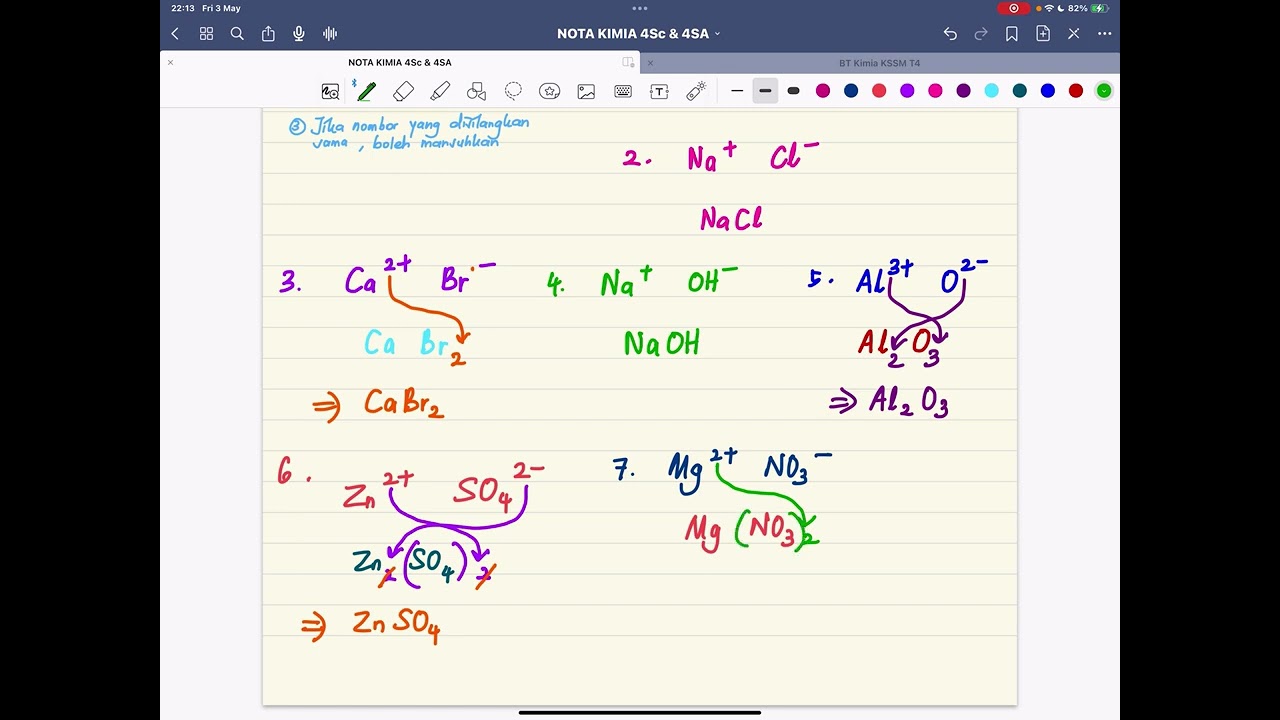This screenshot has height=720, width=1280.
Task: Select the green pen tool
Action: [366, 91]
